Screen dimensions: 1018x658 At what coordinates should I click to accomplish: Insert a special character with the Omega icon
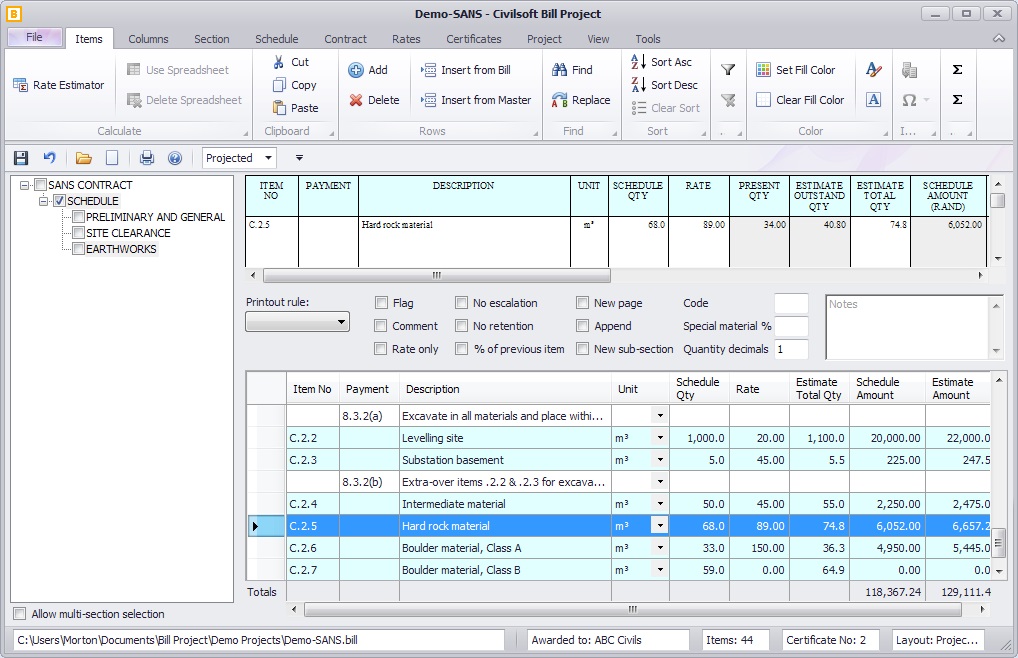point(910,100)
